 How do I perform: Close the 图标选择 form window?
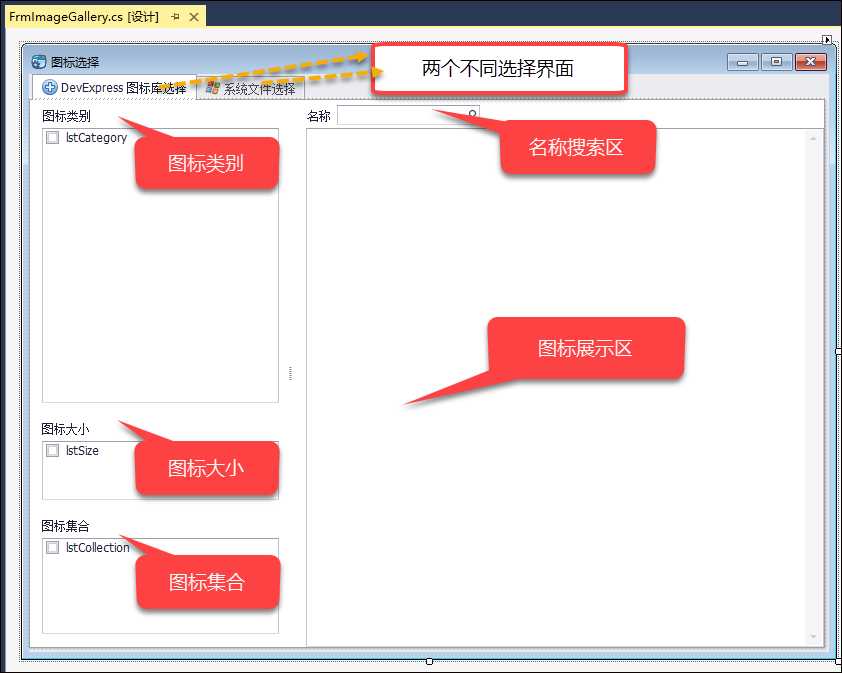pyautogui.click(x=810, y=62)
